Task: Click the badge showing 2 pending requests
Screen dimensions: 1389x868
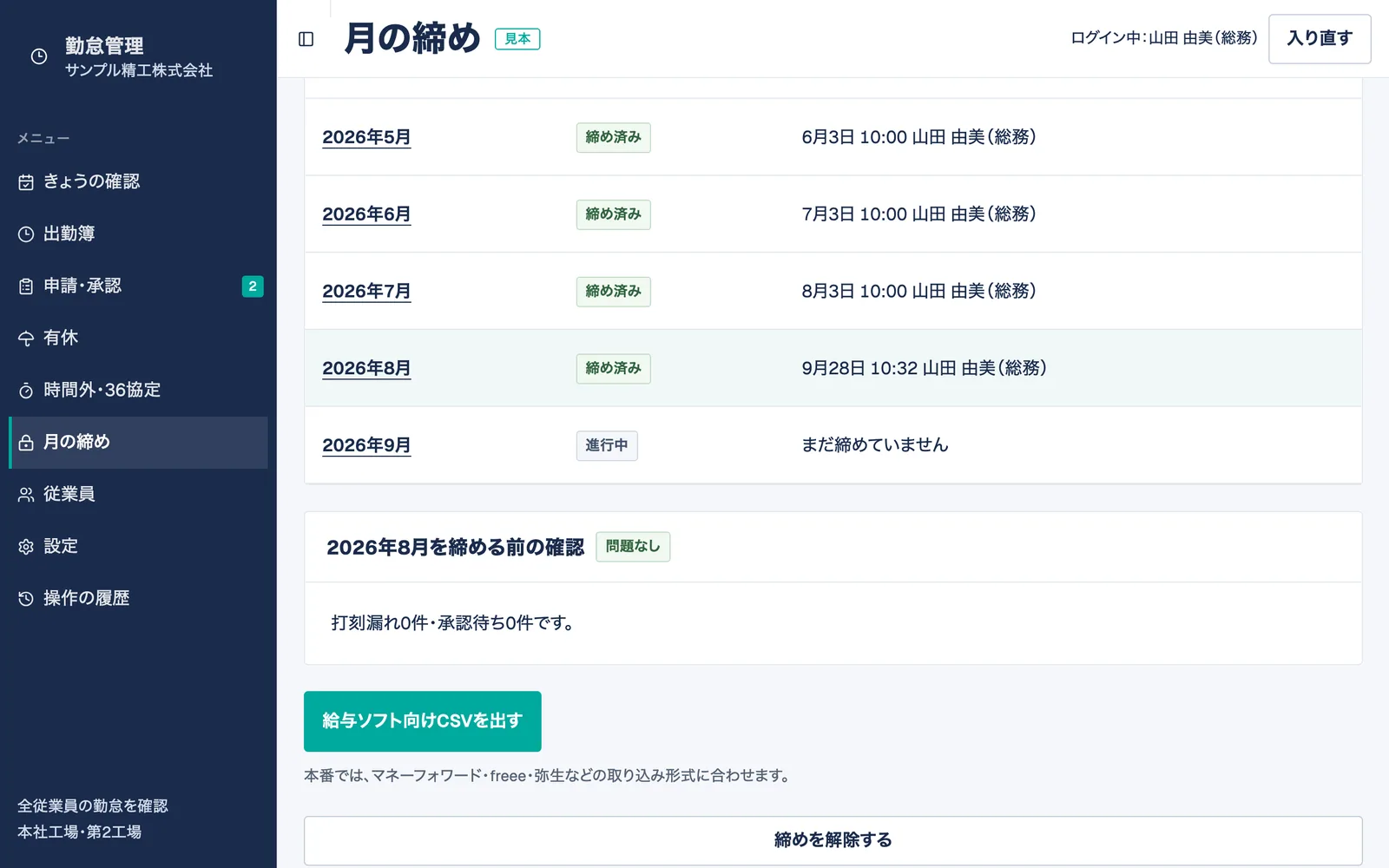Action: tap(253, 286)
